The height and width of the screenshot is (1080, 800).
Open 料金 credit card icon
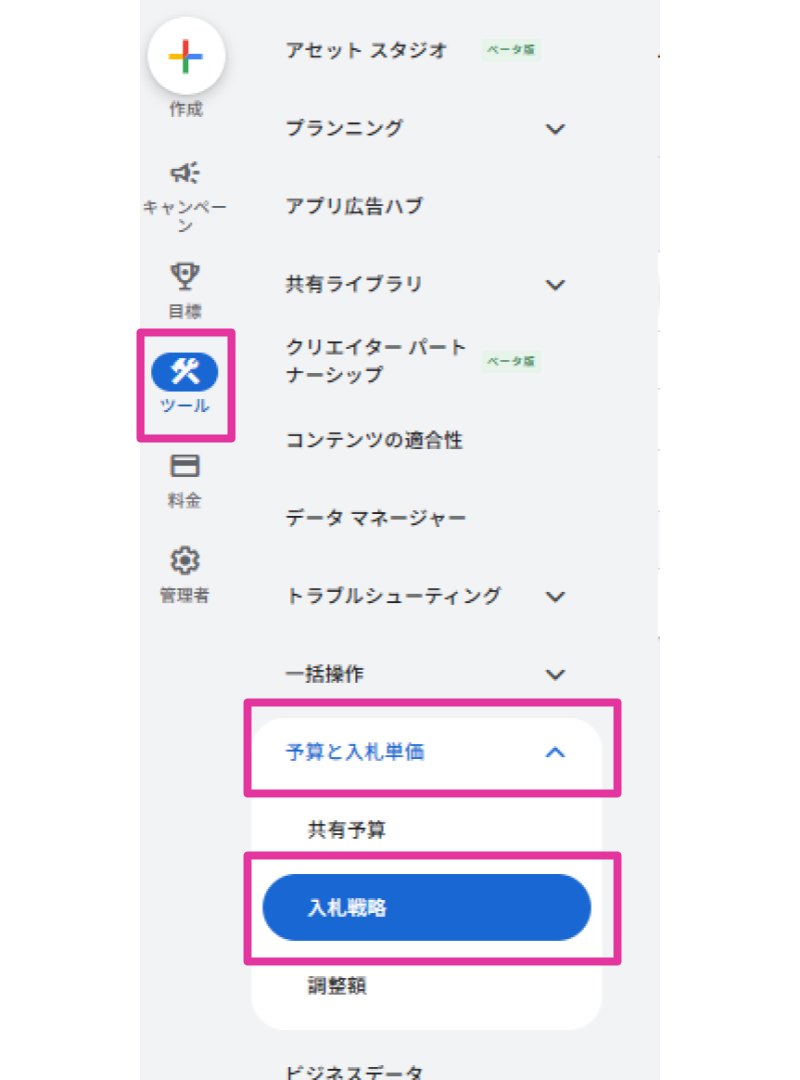[x=185, y=466]
